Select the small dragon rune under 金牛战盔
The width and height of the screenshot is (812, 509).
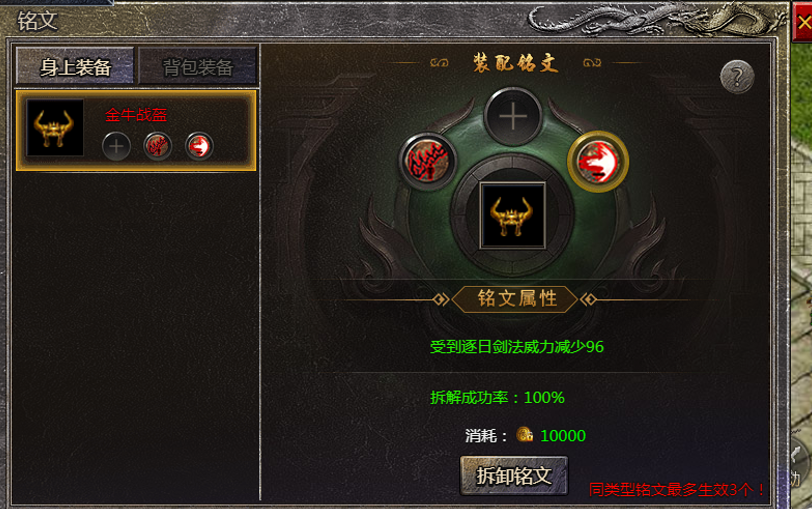[199, 147]
